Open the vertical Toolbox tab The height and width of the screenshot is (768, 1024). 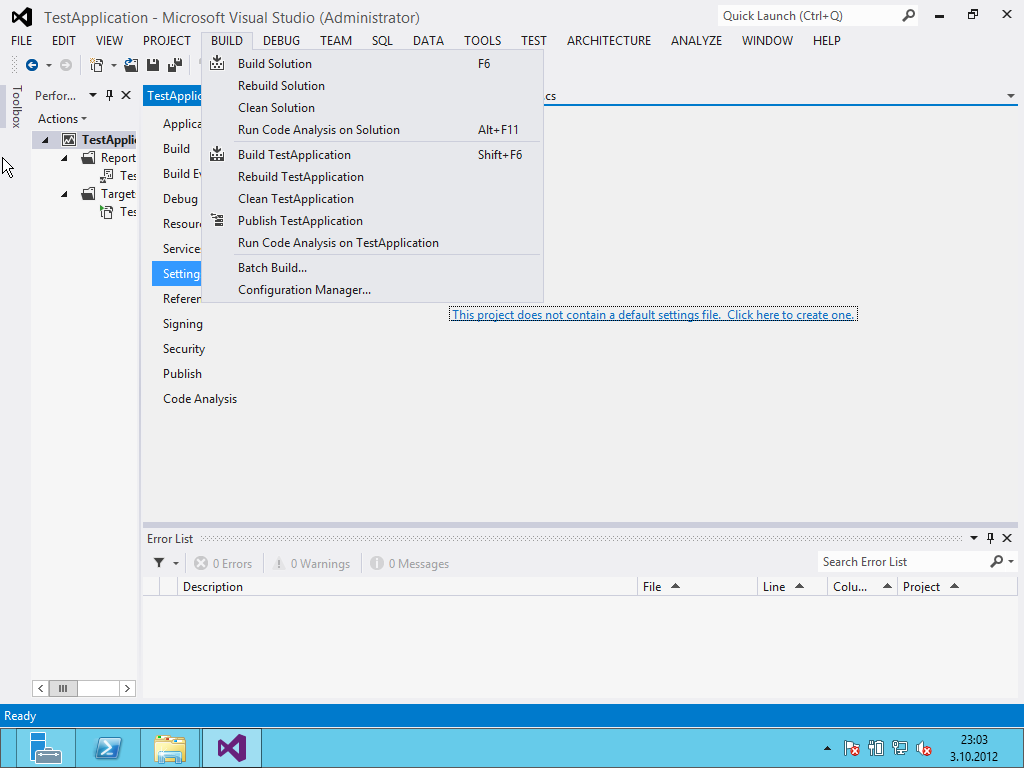coord(17,106)
